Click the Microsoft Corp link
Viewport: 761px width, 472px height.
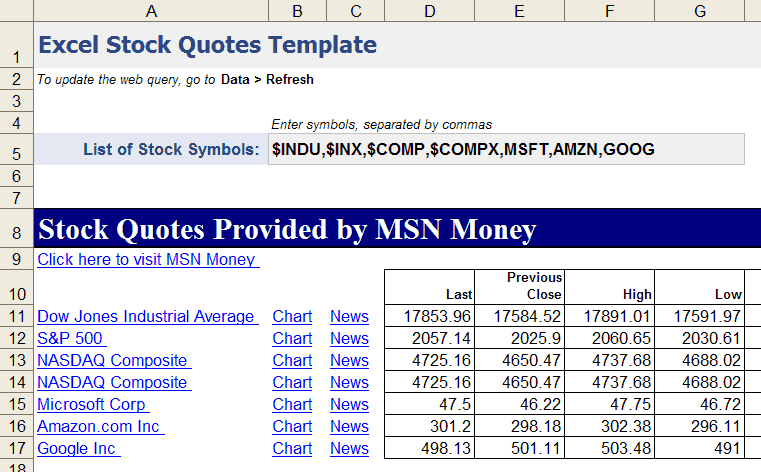click(x=91, y=405)
